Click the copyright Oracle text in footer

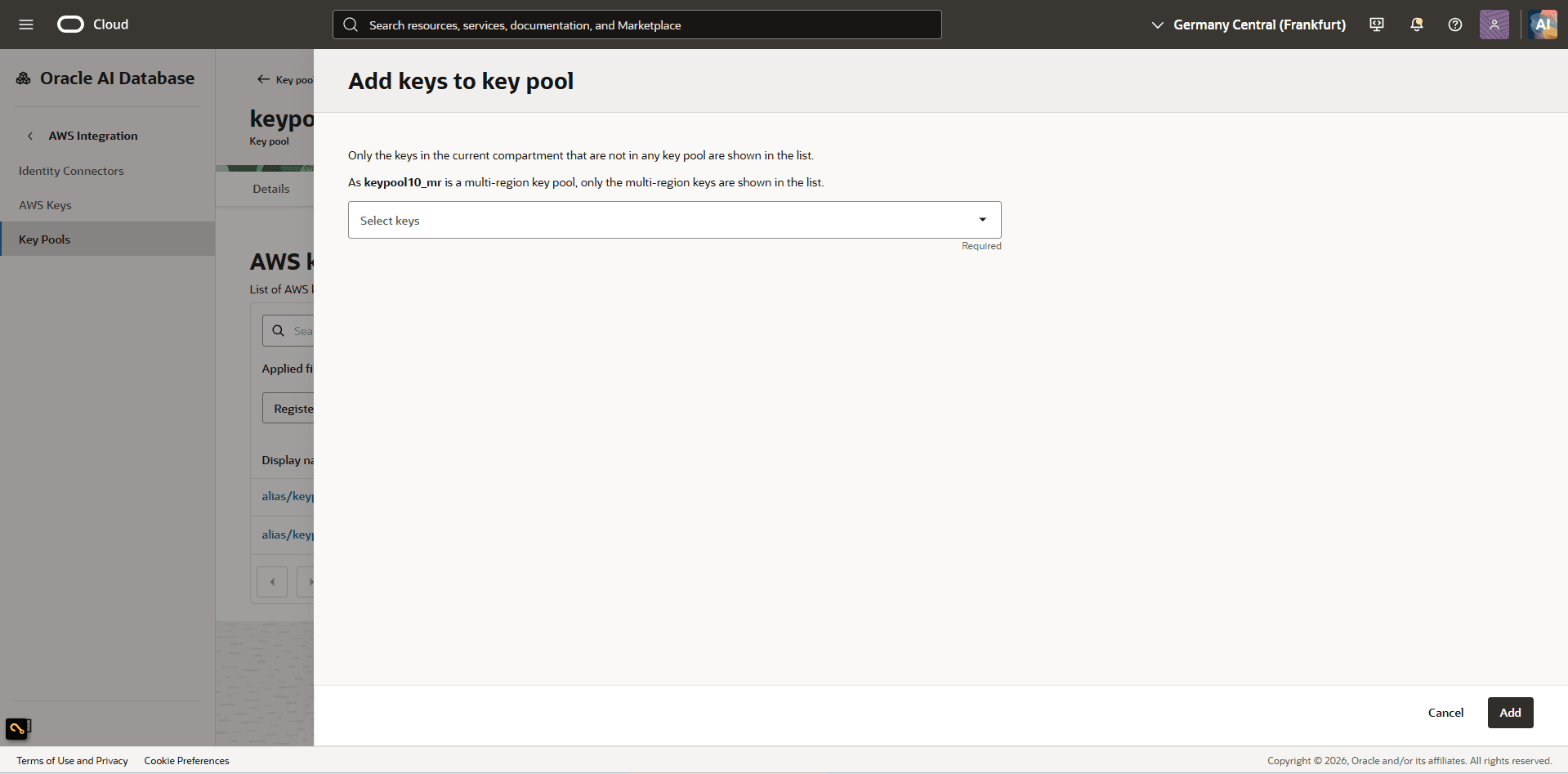pos(1409,761)
